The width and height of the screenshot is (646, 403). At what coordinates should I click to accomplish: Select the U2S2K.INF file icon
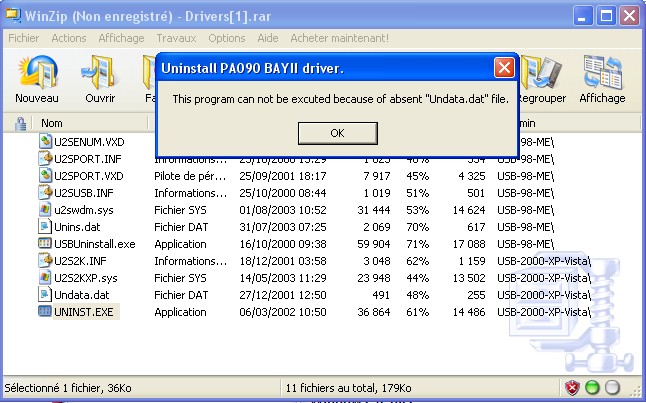(x=45, y=260)
